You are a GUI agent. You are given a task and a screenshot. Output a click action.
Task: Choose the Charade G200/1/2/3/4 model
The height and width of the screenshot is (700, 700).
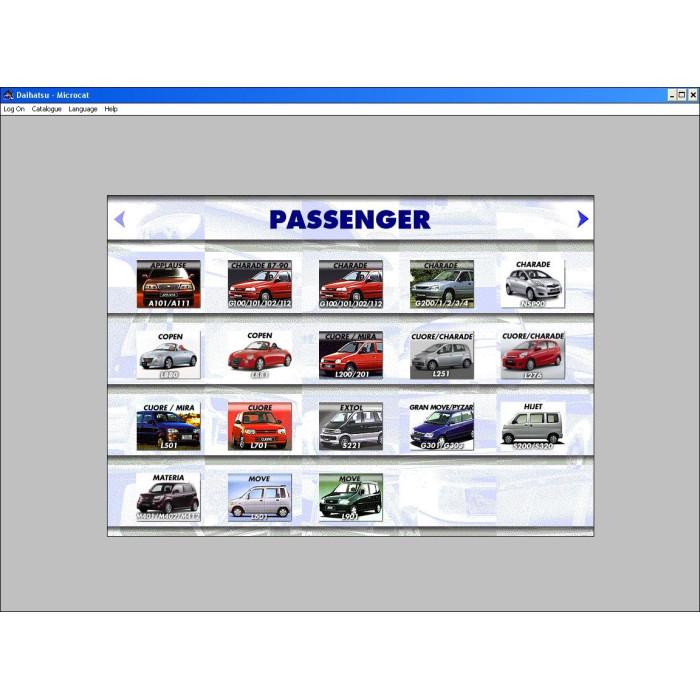pyautogui.click(x=442, y=284)
